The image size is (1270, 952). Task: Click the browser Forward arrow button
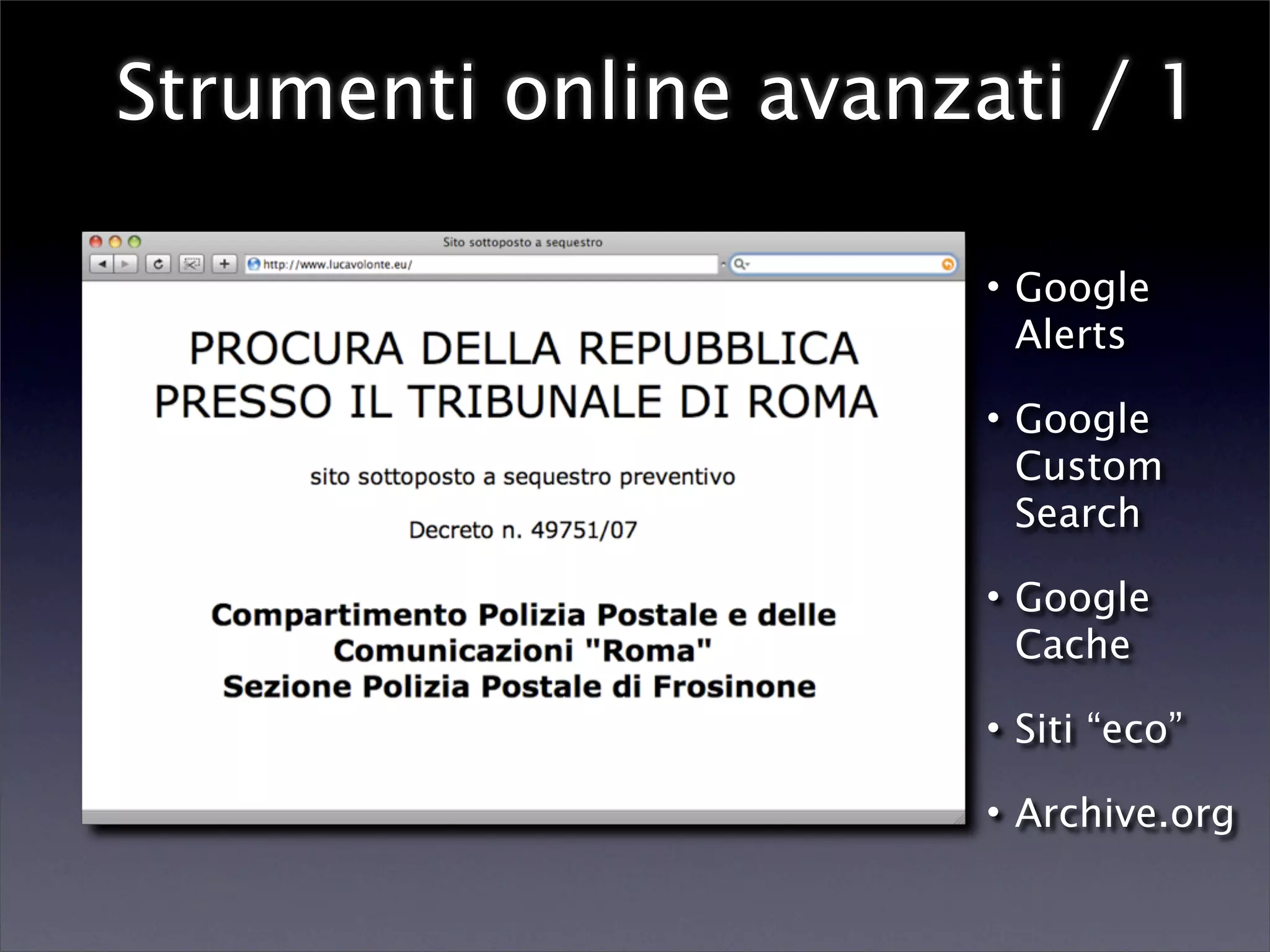[x=126, y=264]
